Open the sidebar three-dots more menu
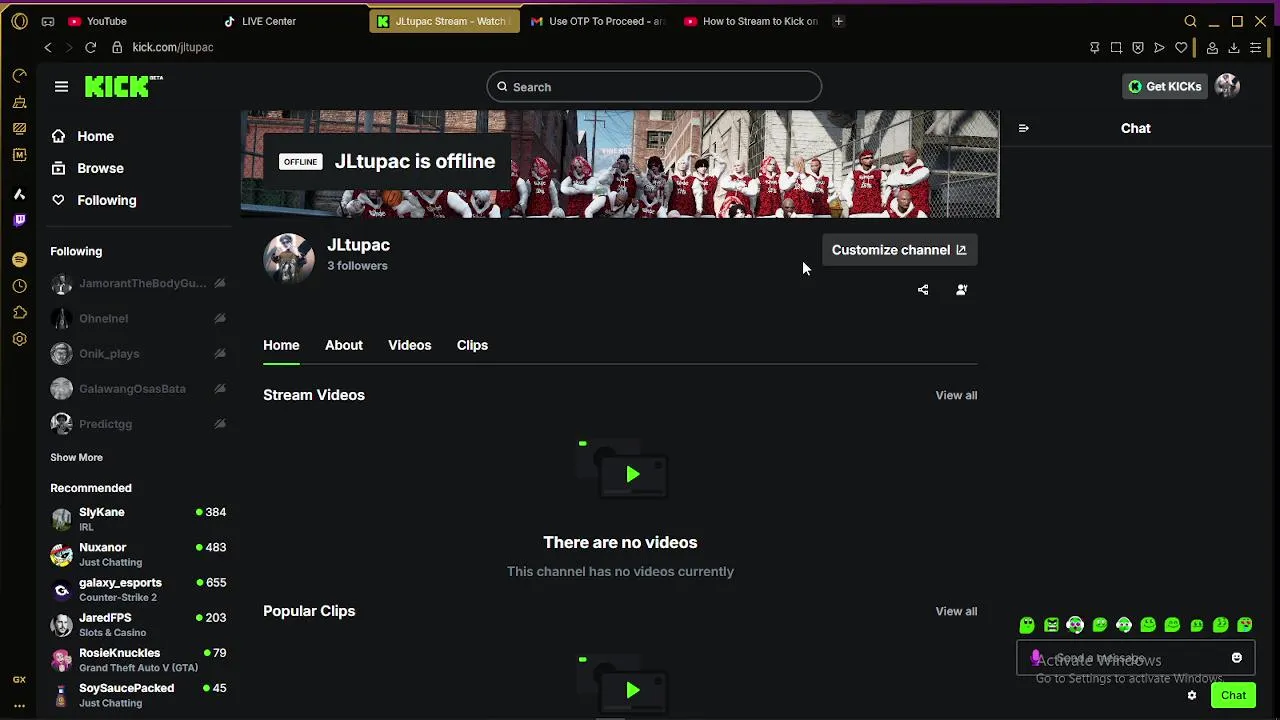Viewport: 1280px width, 720px height. tap(19, 705)
